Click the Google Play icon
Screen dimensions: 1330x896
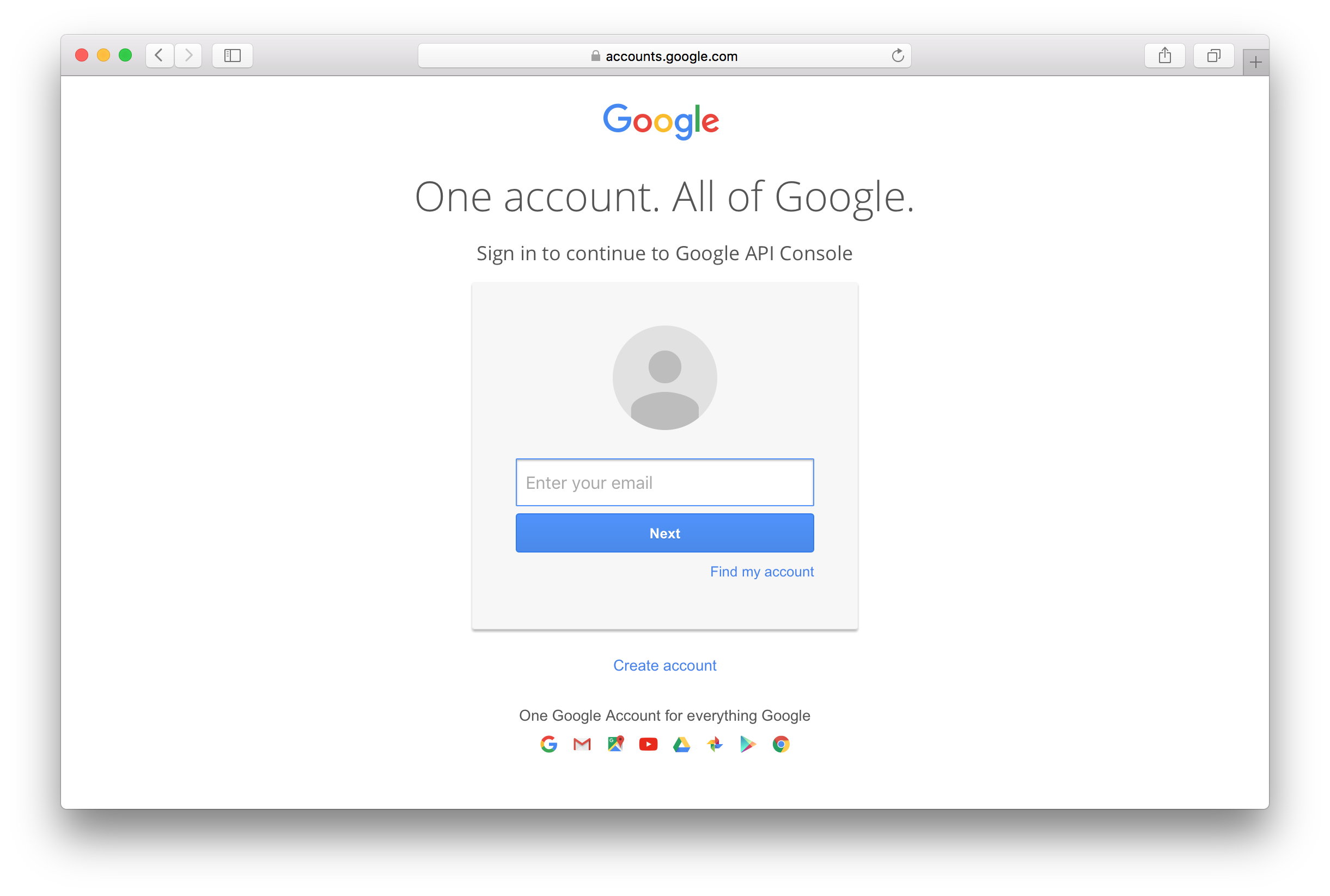click(x=748, y=743)
